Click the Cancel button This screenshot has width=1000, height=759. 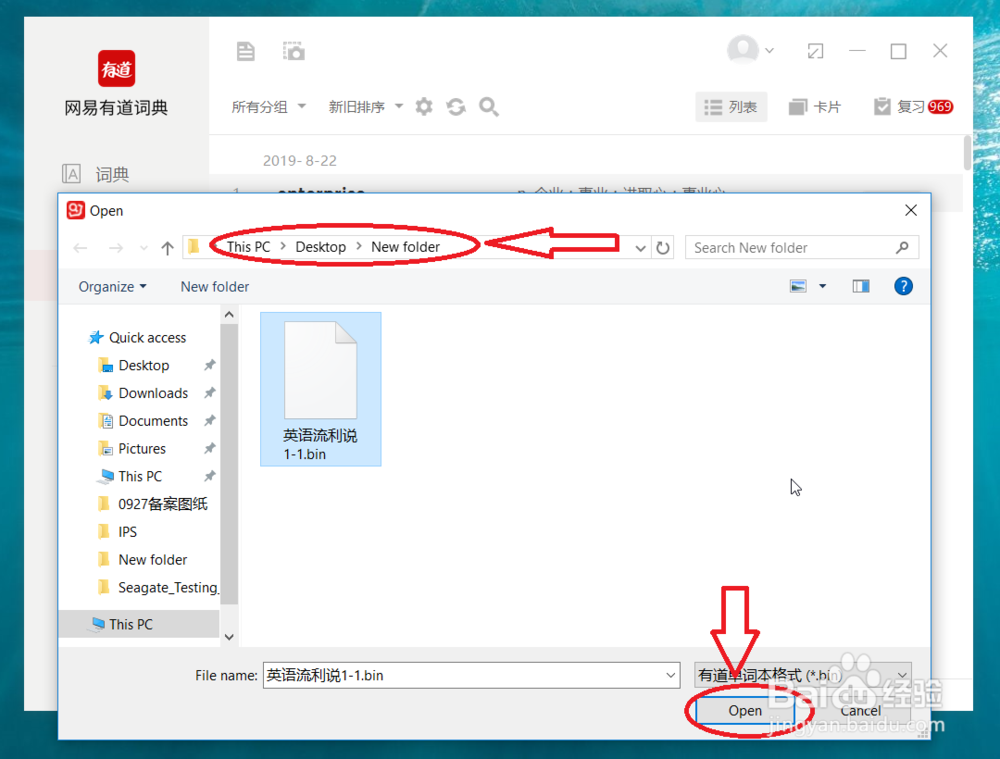pyautogui.click(x=860, y=710)
